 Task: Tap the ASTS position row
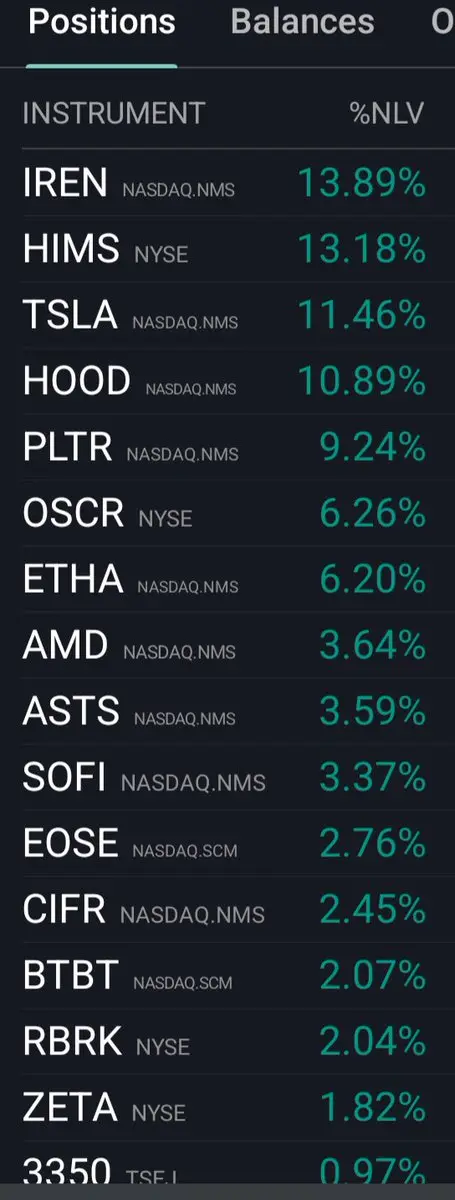click(227, 711)
